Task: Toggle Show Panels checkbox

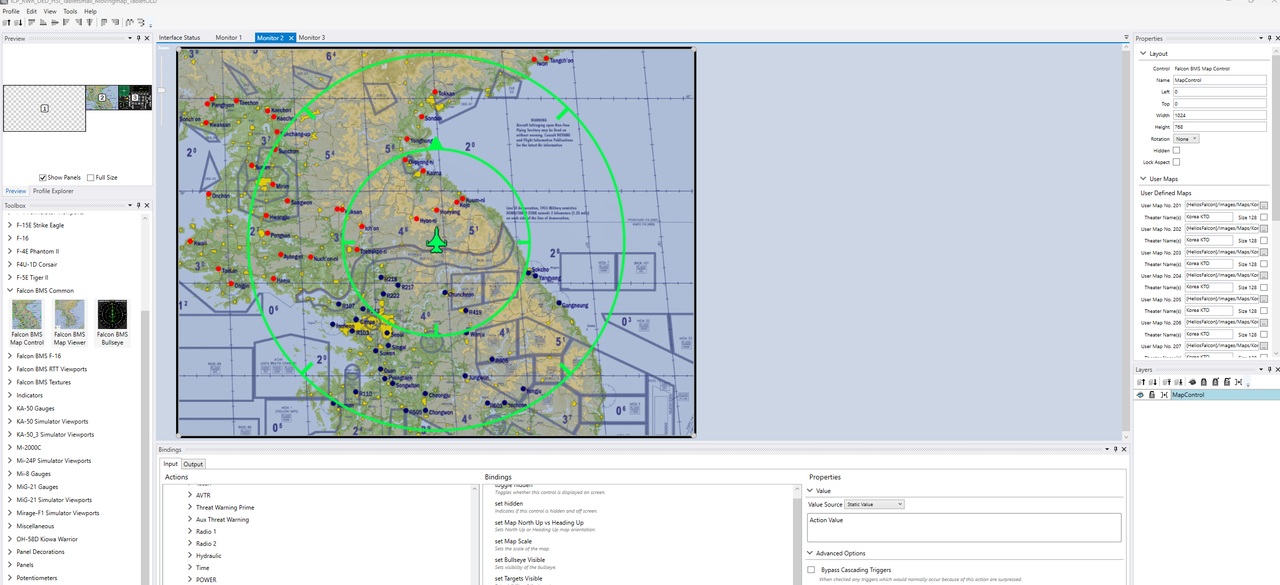Action: (43, 178)
